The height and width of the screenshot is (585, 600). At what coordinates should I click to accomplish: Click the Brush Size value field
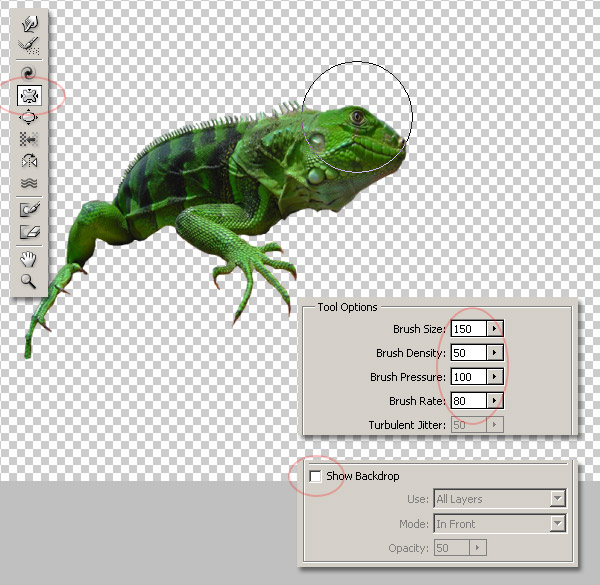[469, 329]
